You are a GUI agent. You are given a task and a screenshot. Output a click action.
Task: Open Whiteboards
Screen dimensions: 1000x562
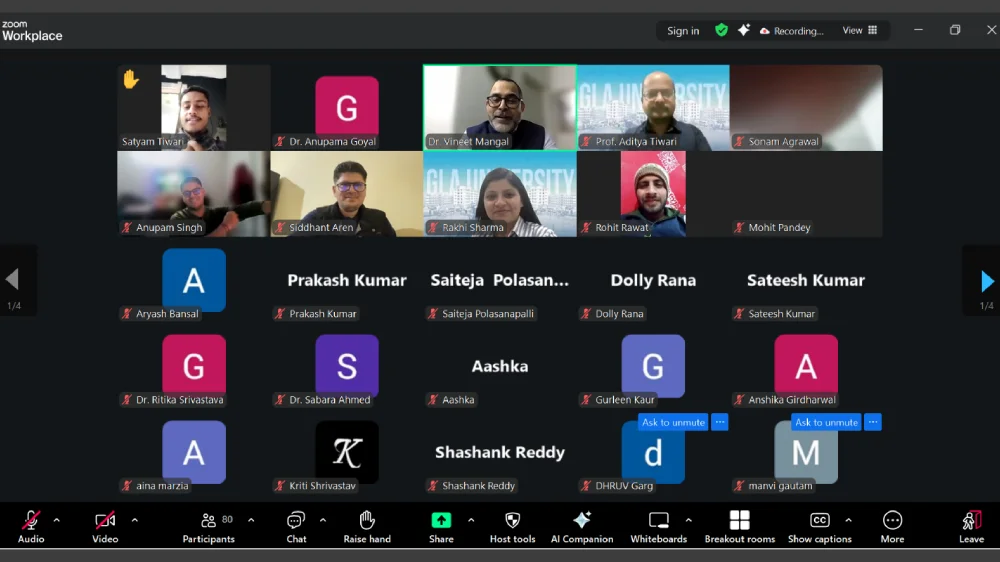tap(658, 526)
